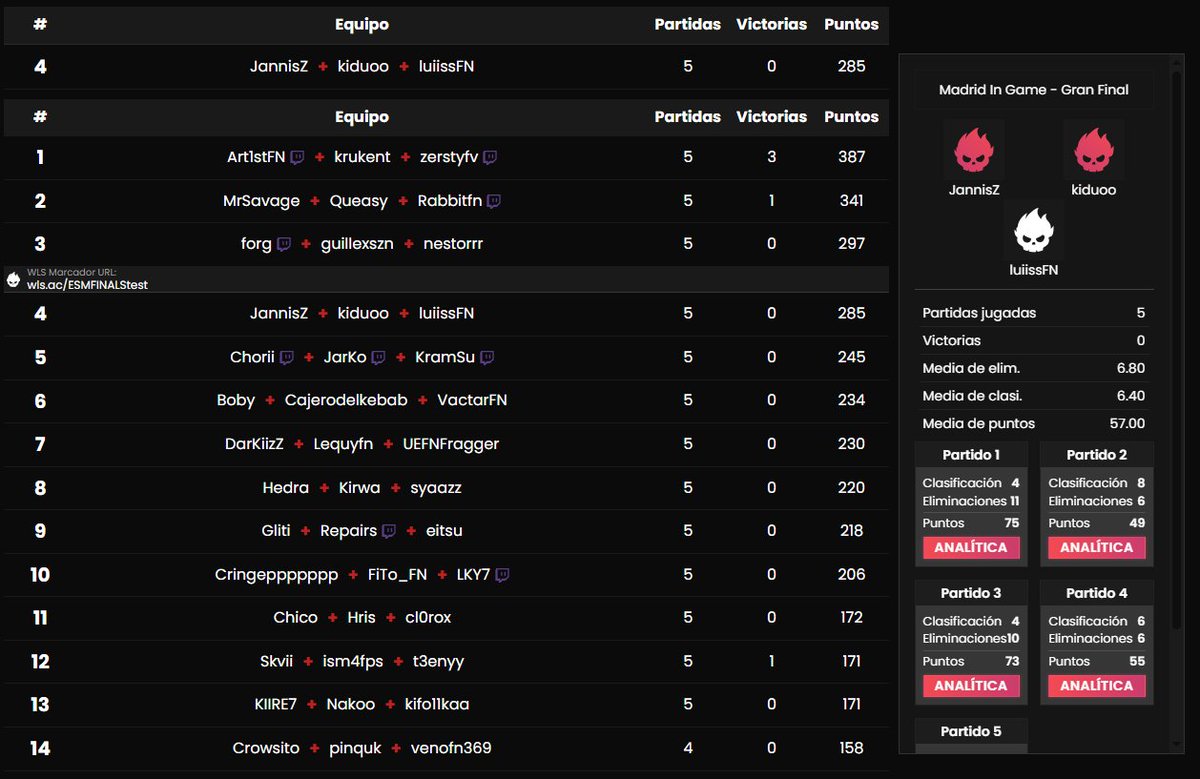Select player Hedra in rank 8
The image size is (1200, 779).
[x=285, y=488]
